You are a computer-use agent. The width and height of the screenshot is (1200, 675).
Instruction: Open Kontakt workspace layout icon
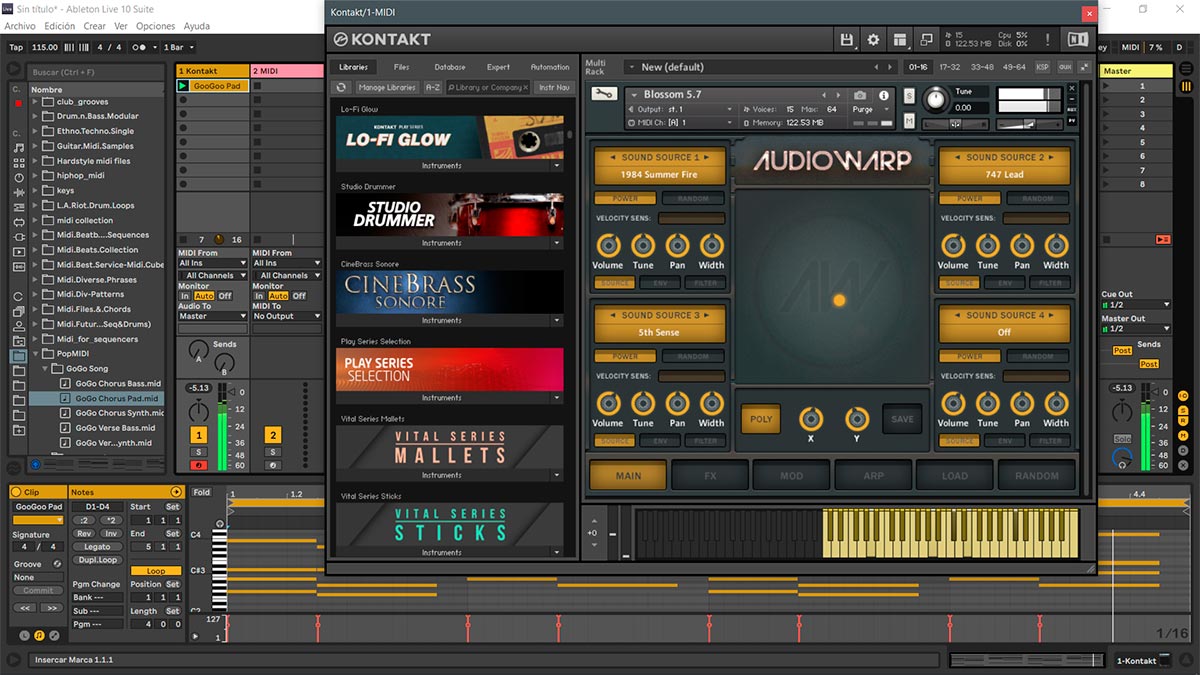click(900, 40)
